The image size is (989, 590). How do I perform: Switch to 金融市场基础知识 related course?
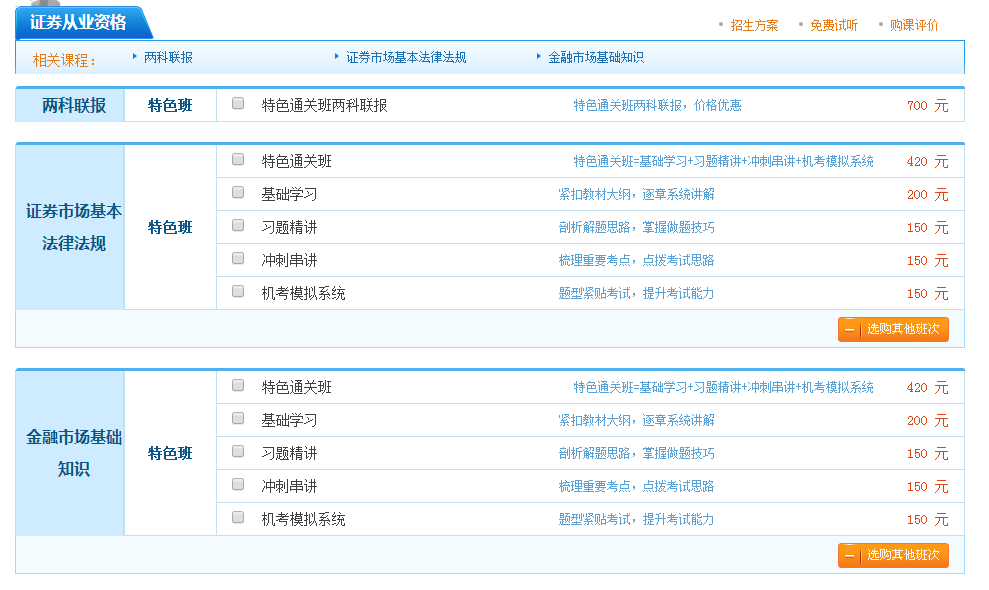[x=594, y=57]
